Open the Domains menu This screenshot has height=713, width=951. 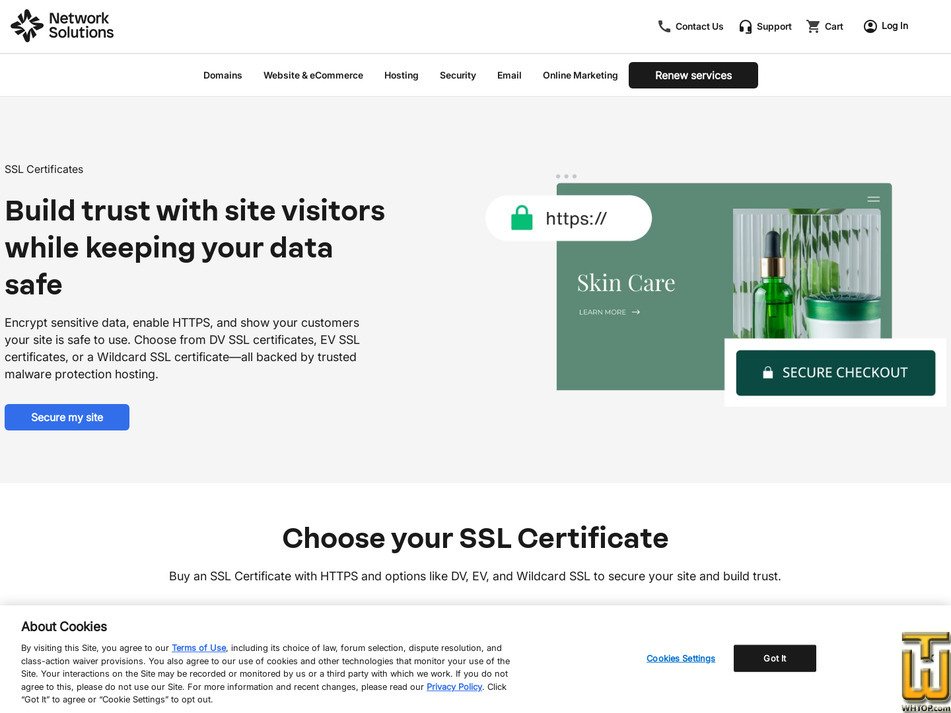pos(223,75)
